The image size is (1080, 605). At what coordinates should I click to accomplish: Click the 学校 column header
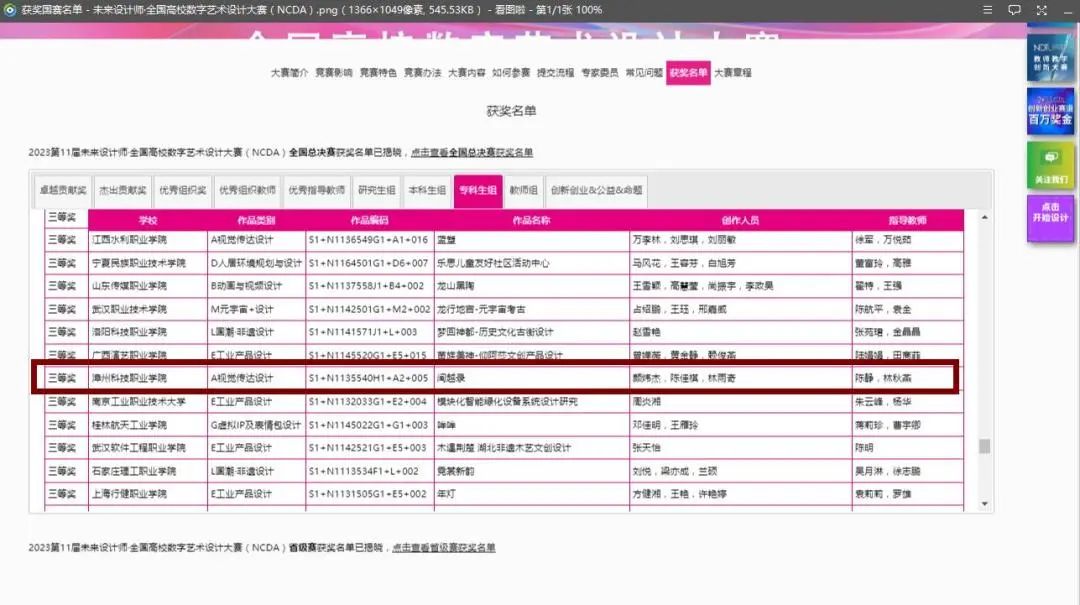tap(148, 221)
